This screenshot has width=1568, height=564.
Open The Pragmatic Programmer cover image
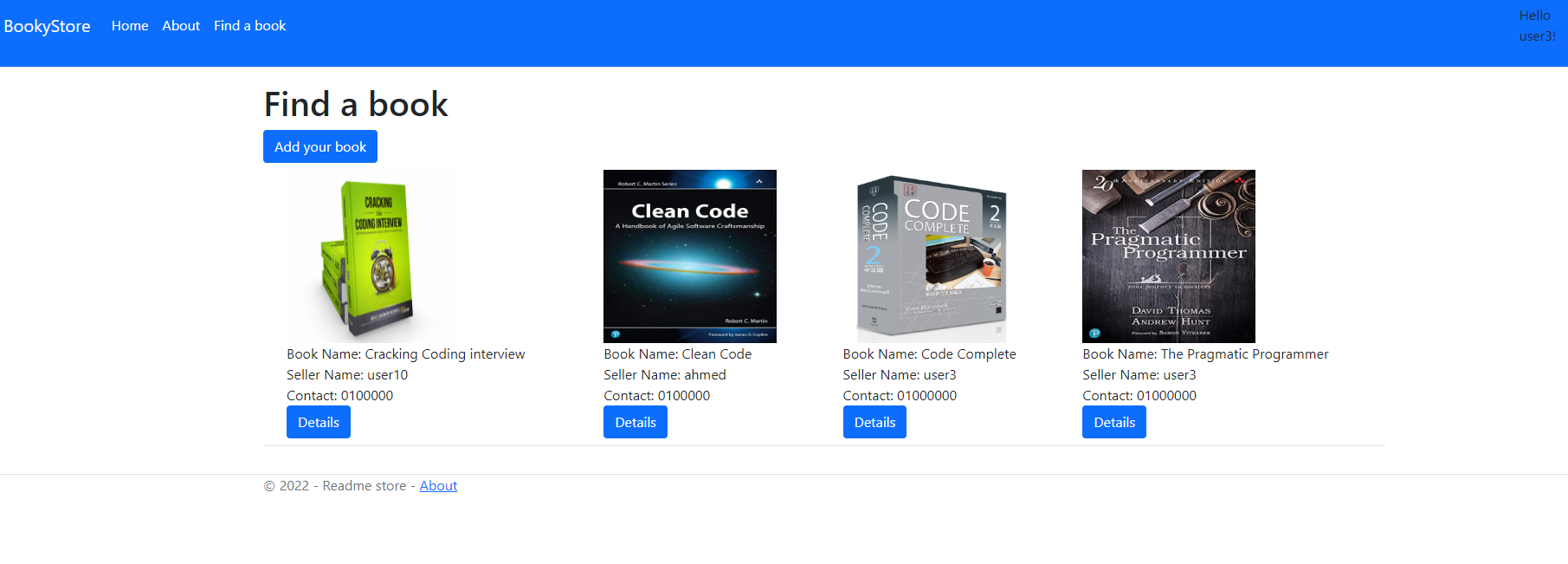point(1169,256)
